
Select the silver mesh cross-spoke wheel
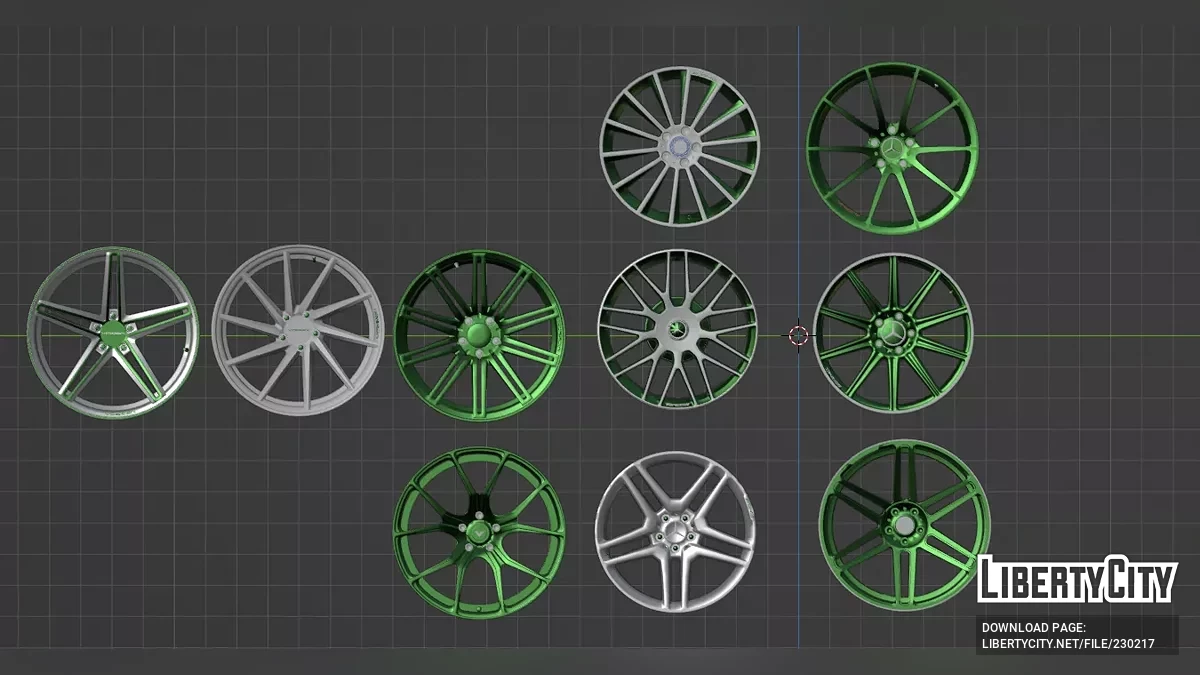(677, 329)
